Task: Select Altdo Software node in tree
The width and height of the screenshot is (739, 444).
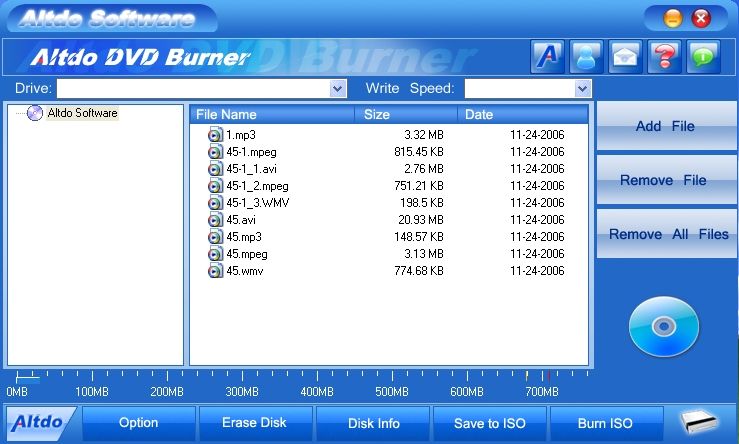Action: tap(82, 113)
